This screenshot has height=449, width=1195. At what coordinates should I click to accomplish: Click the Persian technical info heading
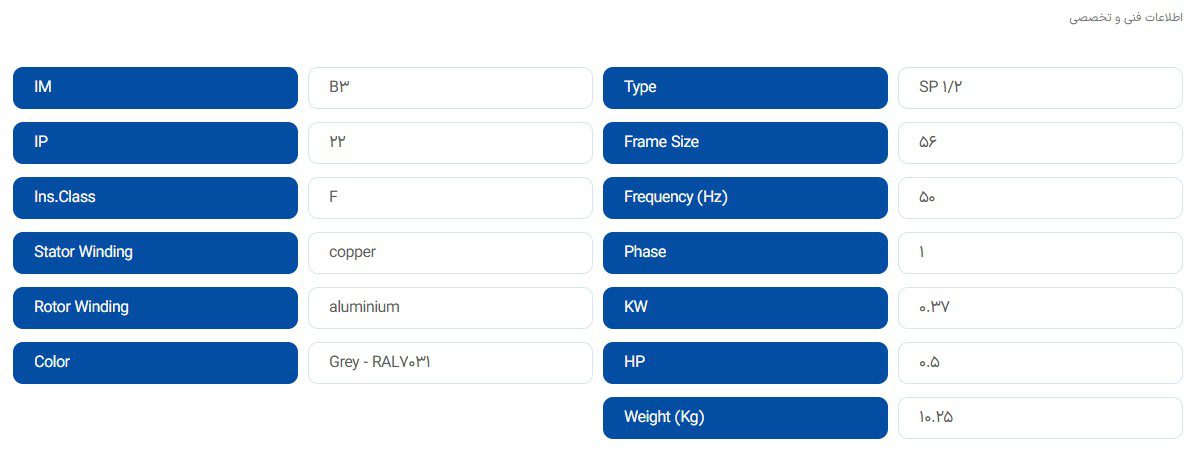(1125, 18)
